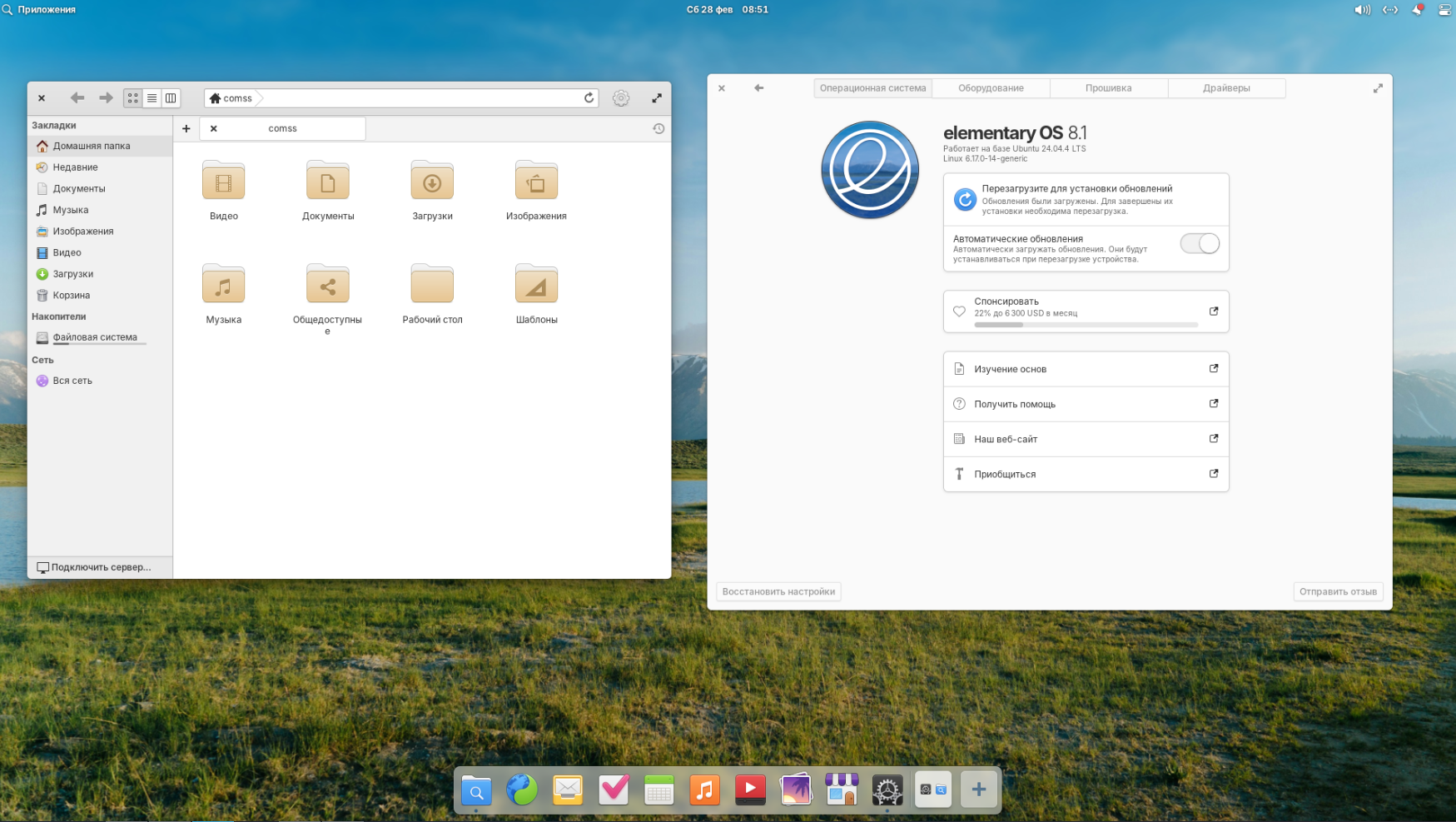This screenshot has height=822, width=1456.
Task: Open the tab history menu
Action: (658, 129)
